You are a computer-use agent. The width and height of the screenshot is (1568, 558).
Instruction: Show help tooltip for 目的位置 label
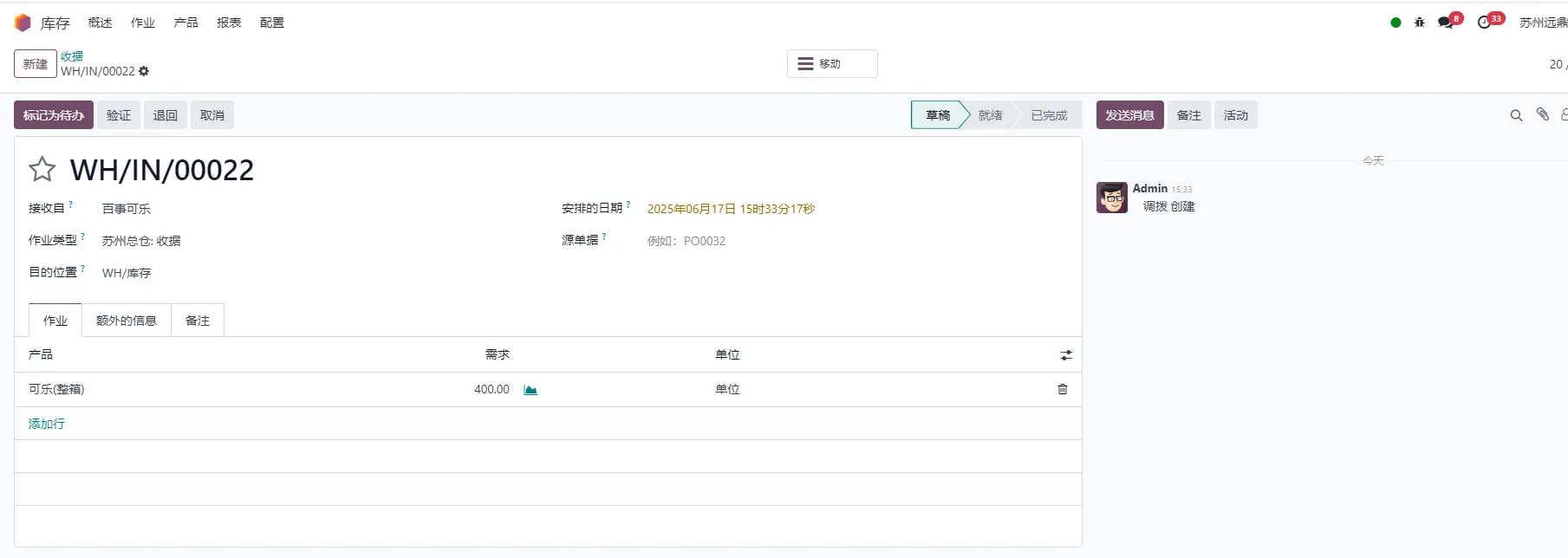coord(83,269)
